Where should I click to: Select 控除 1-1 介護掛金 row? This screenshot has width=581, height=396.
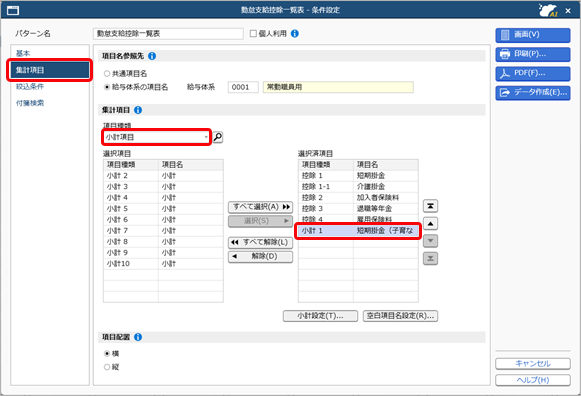[x=358, y=187]
